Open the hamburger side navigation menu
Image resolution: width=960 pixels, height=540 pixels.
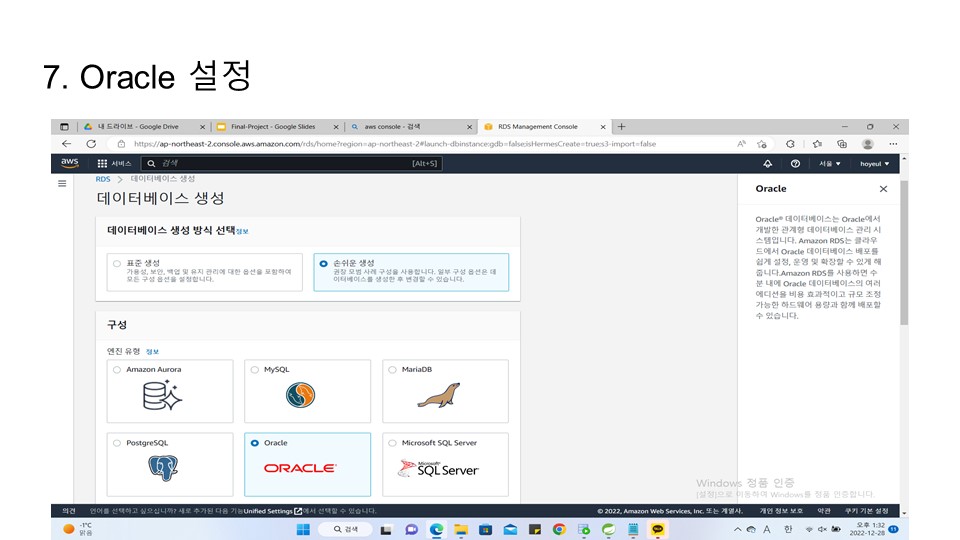click(x=62, y=183)
